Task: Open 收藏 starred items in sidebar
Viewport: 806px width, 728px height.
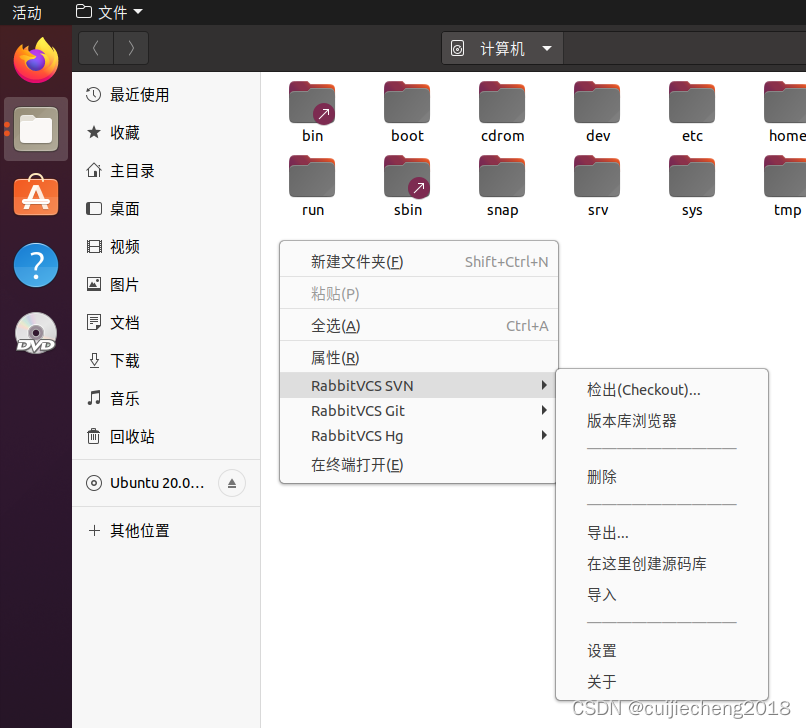Action: point(166,133)
